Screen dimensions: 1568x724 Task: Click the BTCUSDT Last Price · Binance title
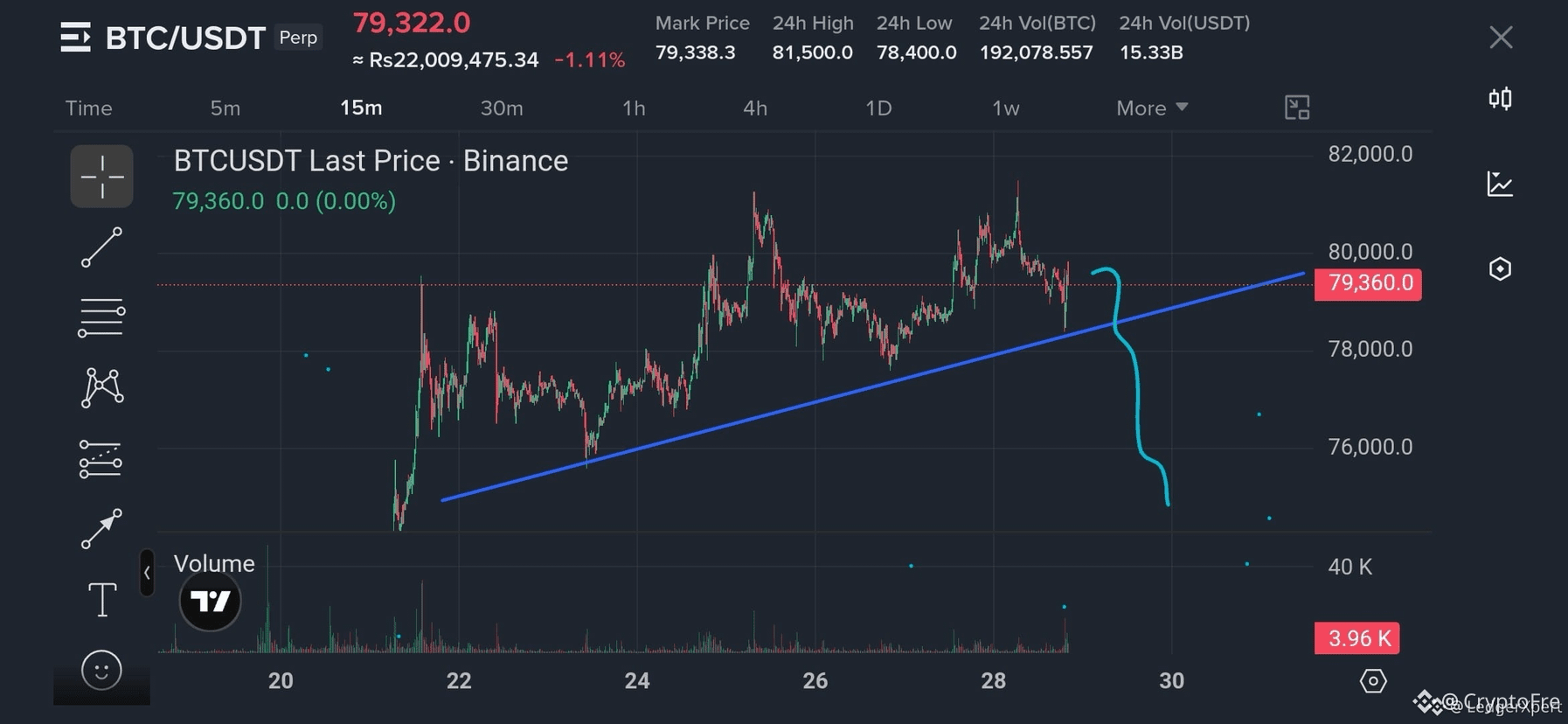371,161
